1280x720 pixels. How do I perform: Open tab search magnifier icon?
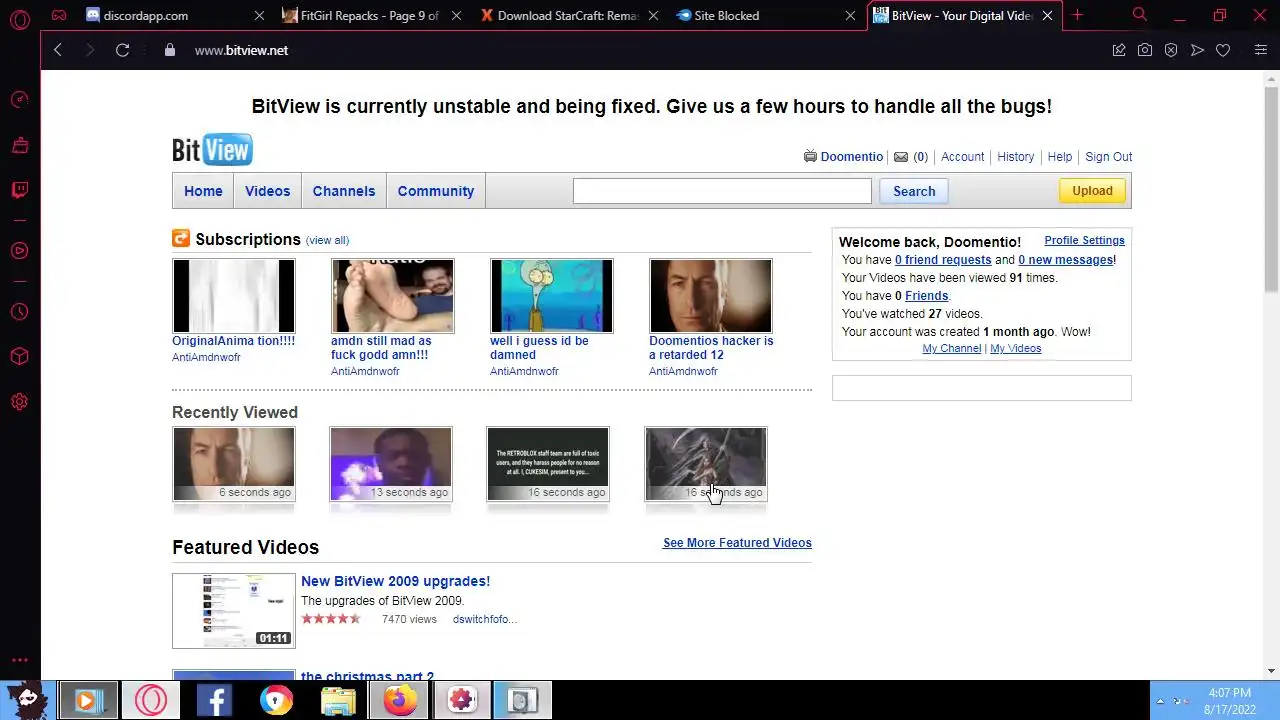[1140, 15]
